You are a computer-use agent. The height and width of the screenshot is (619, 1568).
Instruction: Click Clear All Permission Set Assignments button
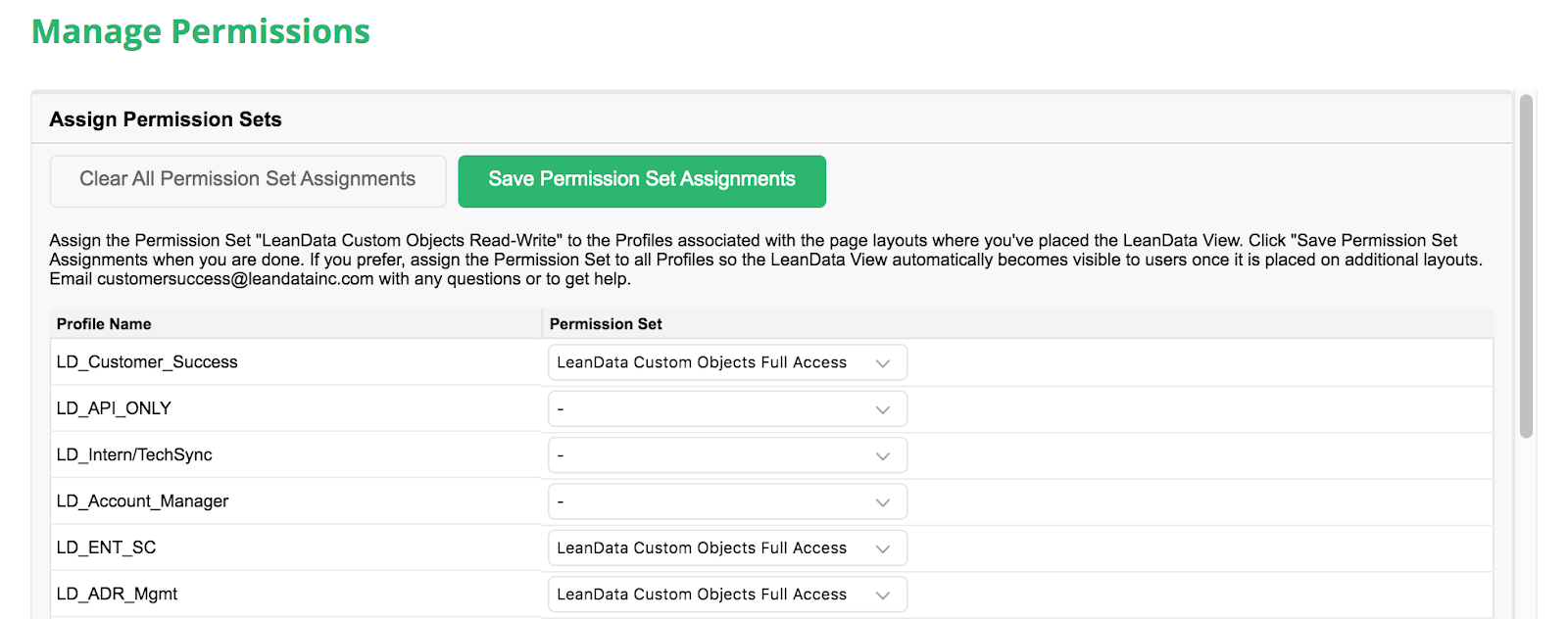click(x=248, y=181)
